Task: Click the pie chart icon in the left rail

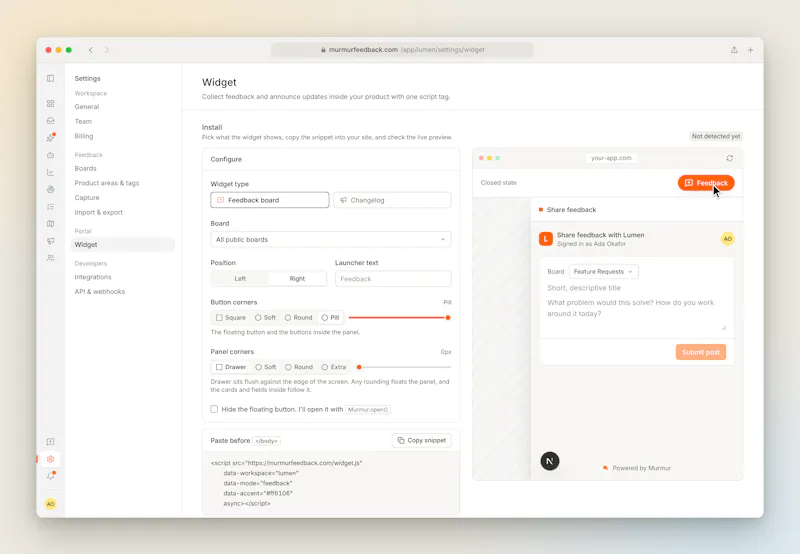Action: [51, 189]
